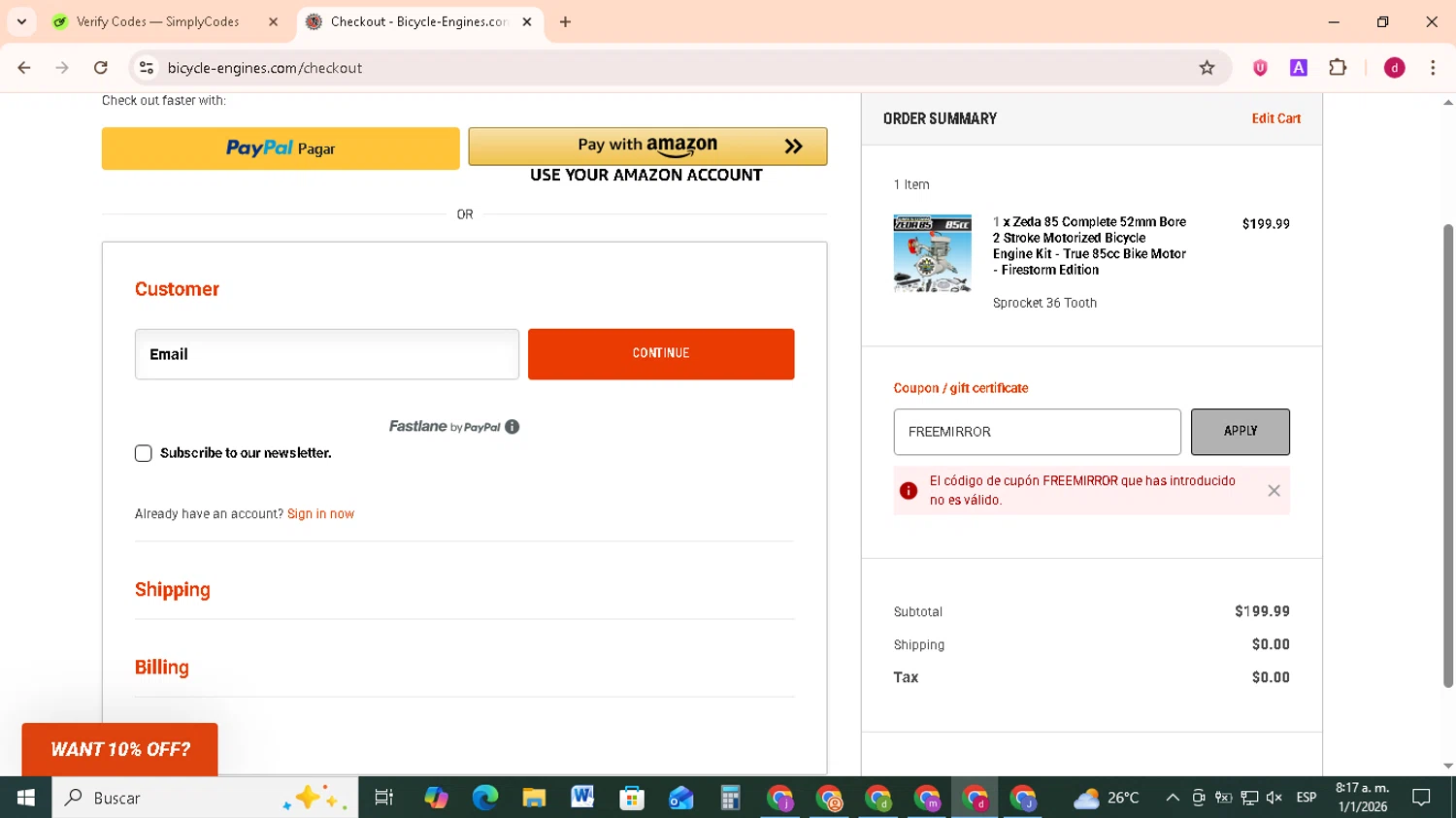Bookmark this page with the star icon
The height and width of the screenshot is (818, 1456).
point(1207,68)
